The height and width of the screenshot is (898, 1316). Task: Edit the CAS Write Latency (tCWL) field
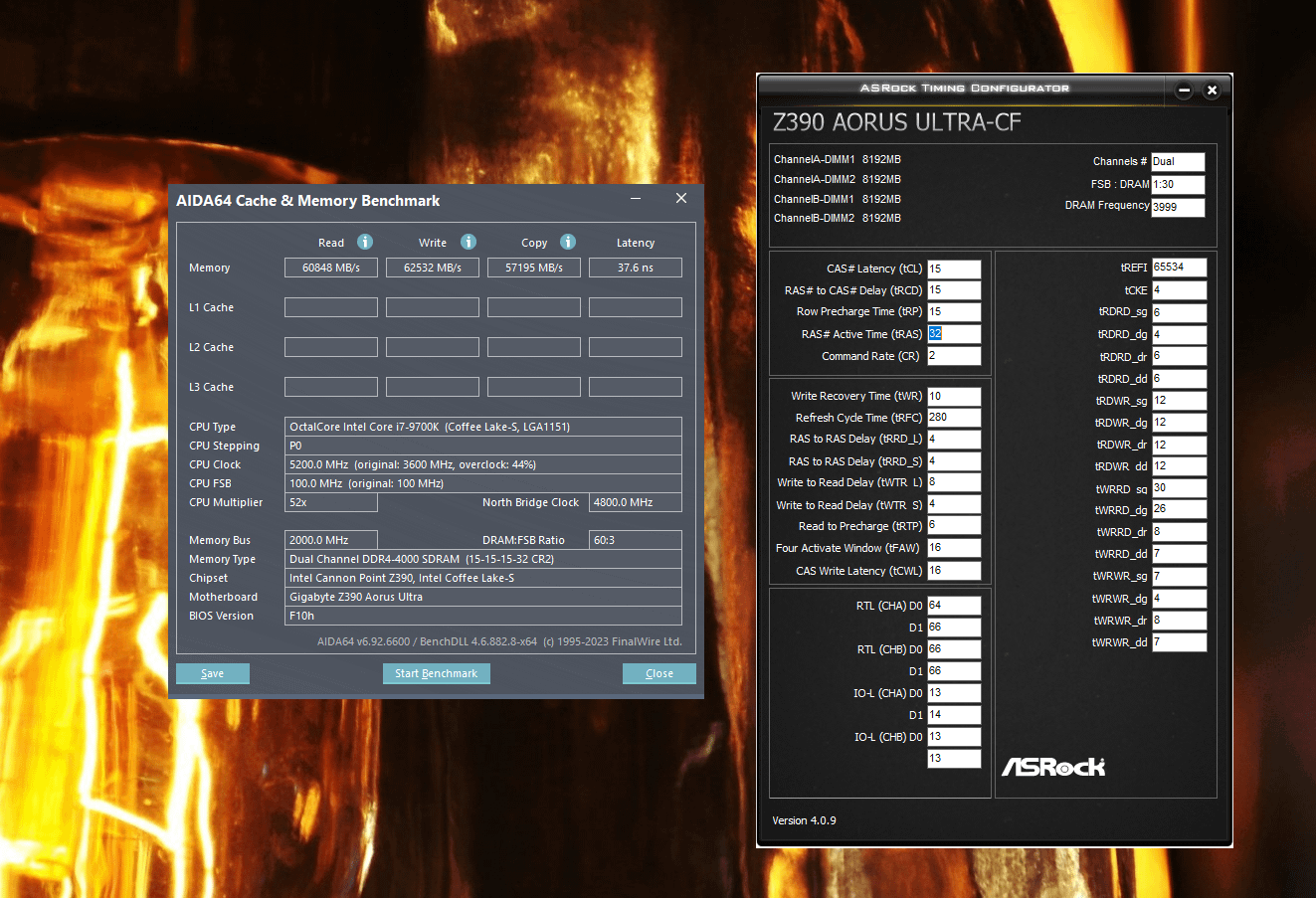[954, 571]
